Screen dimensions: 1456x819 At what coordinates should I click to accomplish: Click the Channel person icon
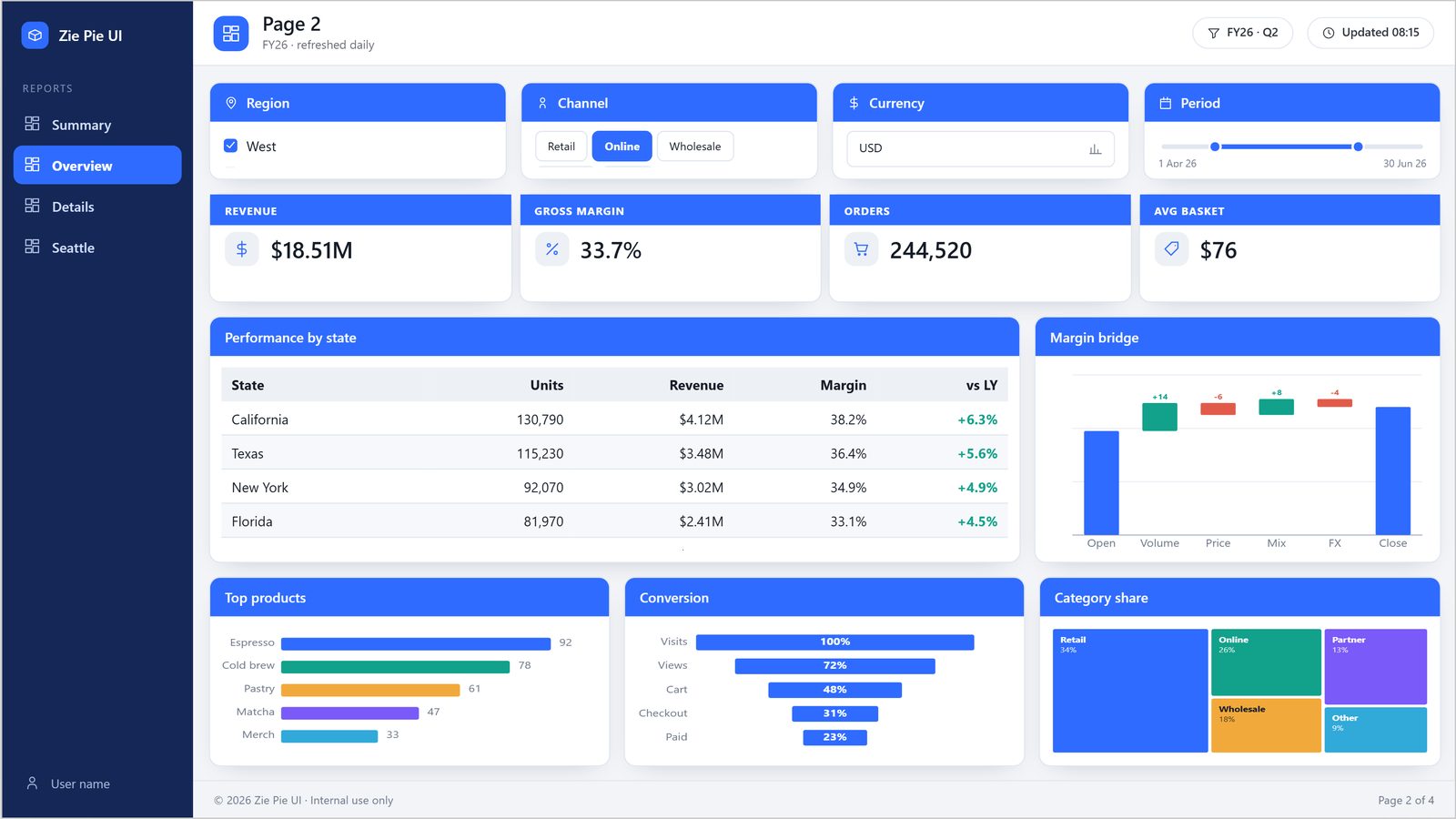click(x=542, y=103)
